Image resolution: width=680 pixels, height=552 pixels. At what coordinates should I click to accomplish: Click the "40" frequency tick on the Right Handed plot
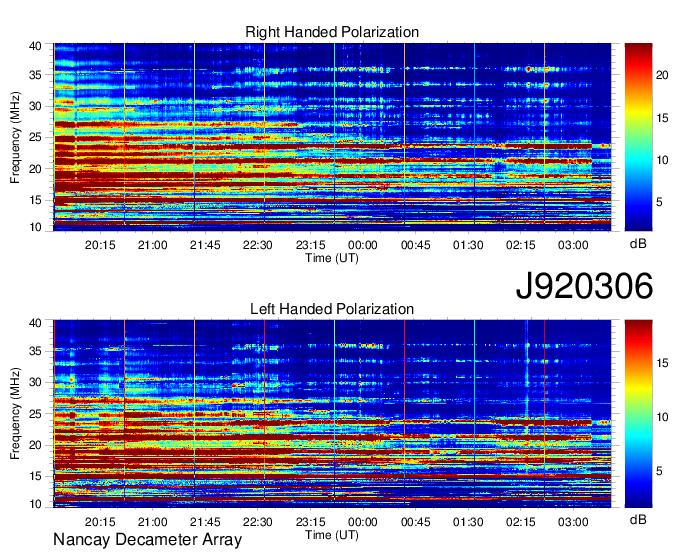pos(35,46)
